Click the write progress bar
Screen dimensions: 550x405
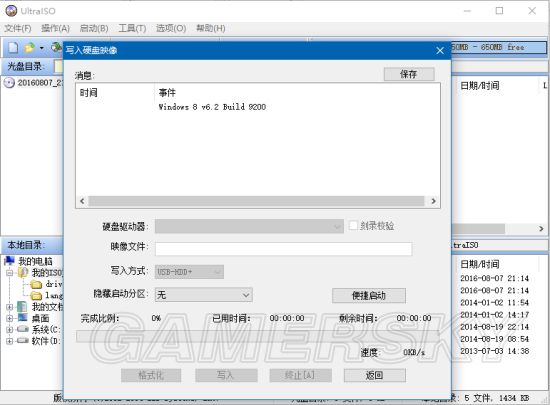tap(258, 336)
